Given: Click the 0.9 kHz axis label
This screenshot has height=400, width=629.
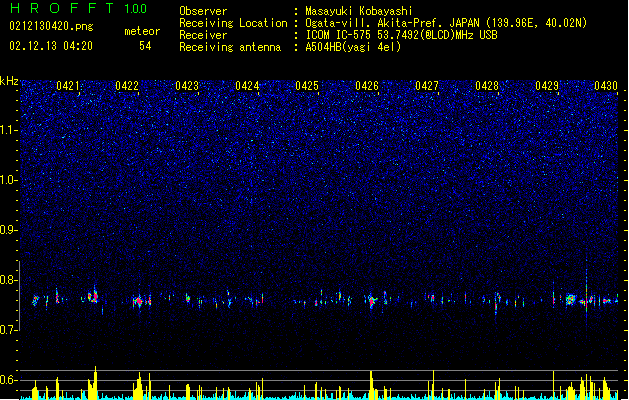Looking at the screenshot, I should tap(8, 230).
